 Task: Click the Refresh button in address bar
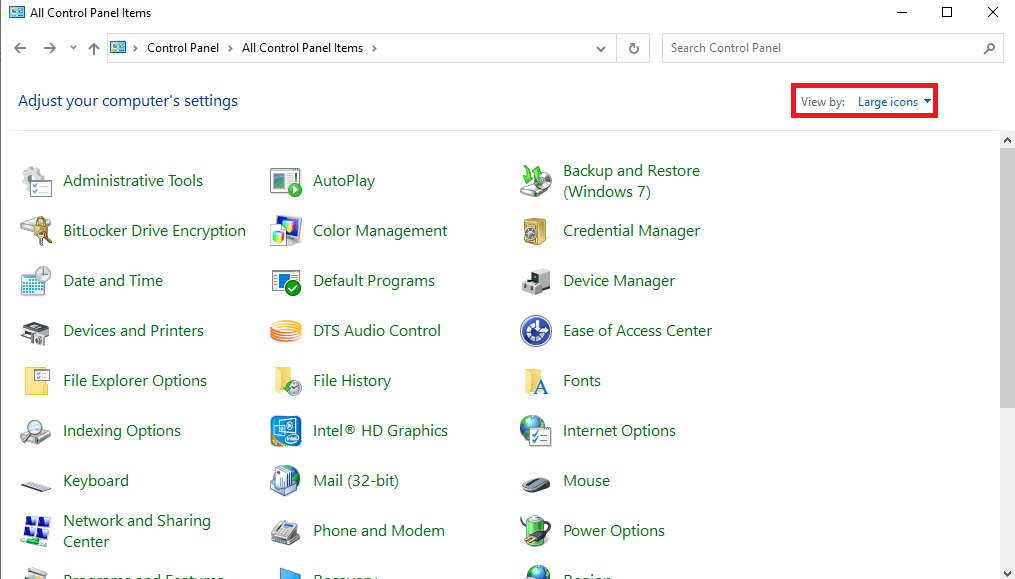633,48
